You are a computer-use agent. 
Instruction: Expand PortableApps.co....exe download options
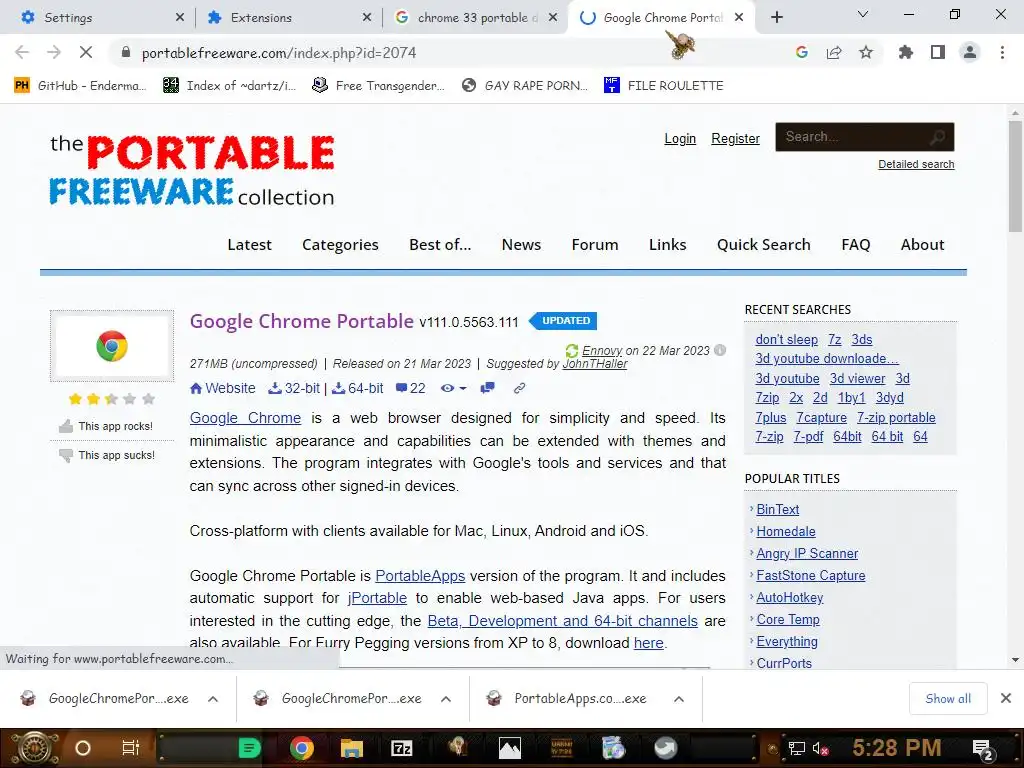679,699
